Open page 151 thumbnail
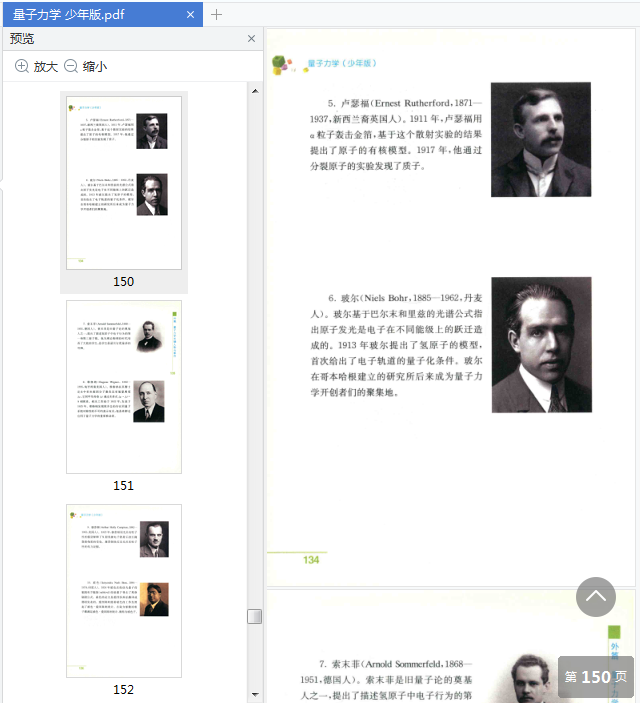 click(x=124, y=387)
